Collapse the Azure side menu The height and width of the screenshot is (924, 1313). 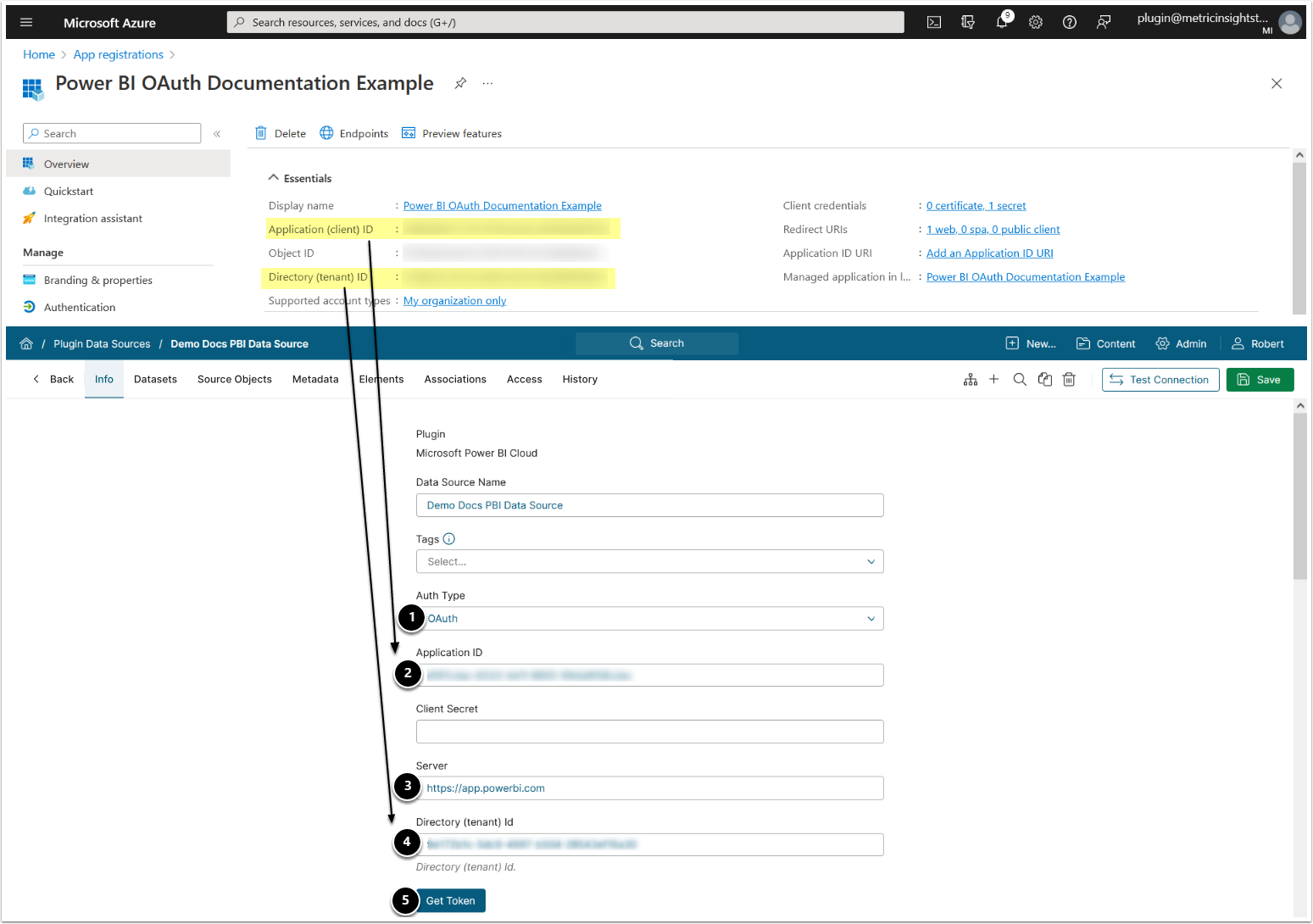click(x=217, y=134)
